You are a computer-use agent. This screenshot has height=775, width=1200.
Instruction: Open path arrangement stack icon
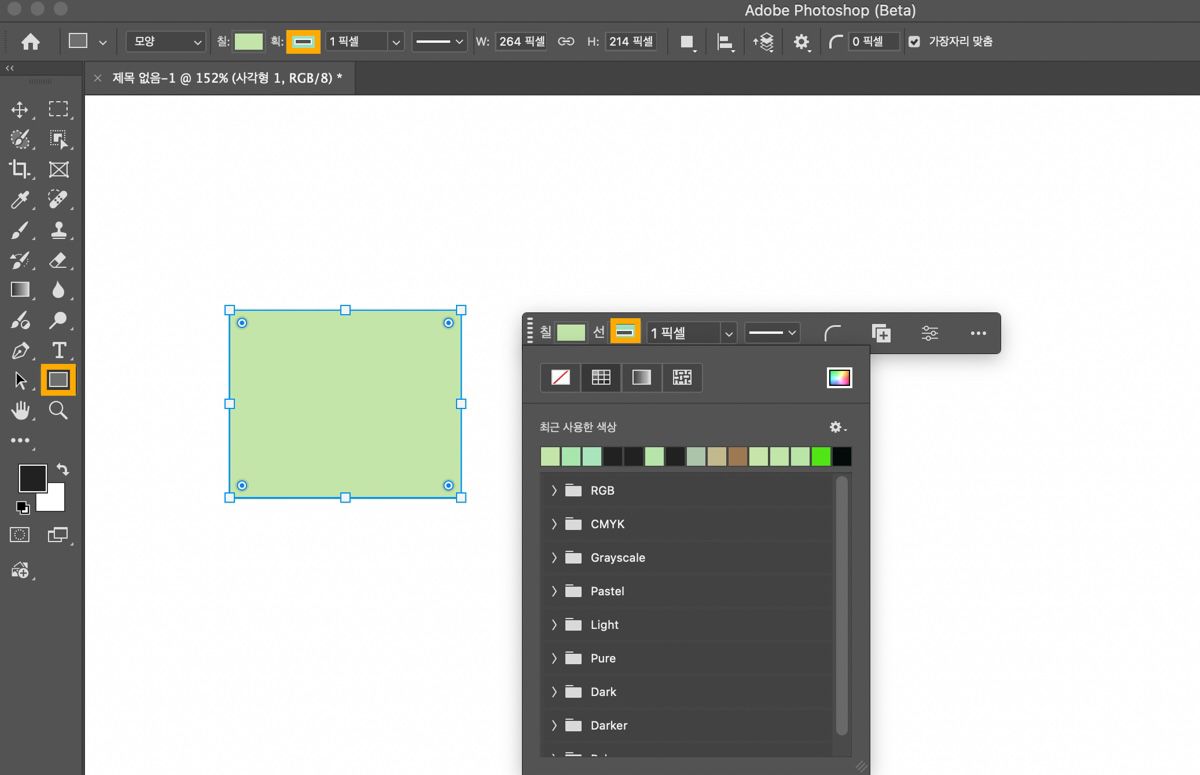tap(763, 42)
